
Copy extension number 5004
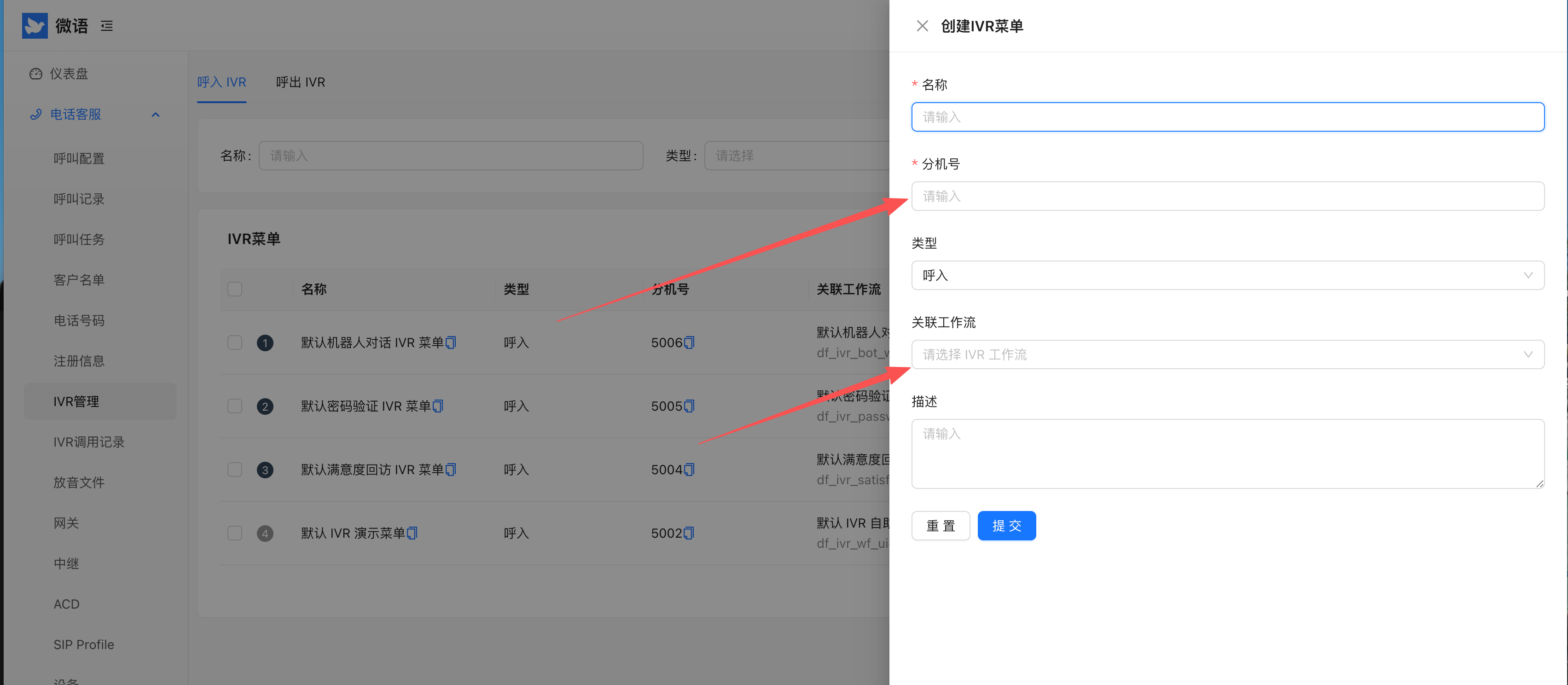[689, 470]
